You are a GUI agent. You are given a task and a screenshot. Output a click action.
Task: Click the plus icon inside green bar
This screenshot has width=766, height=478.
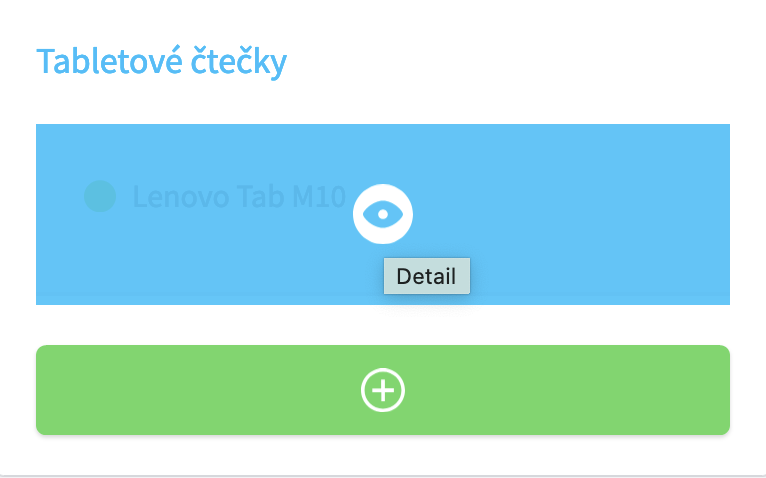[x=383, y=390]
